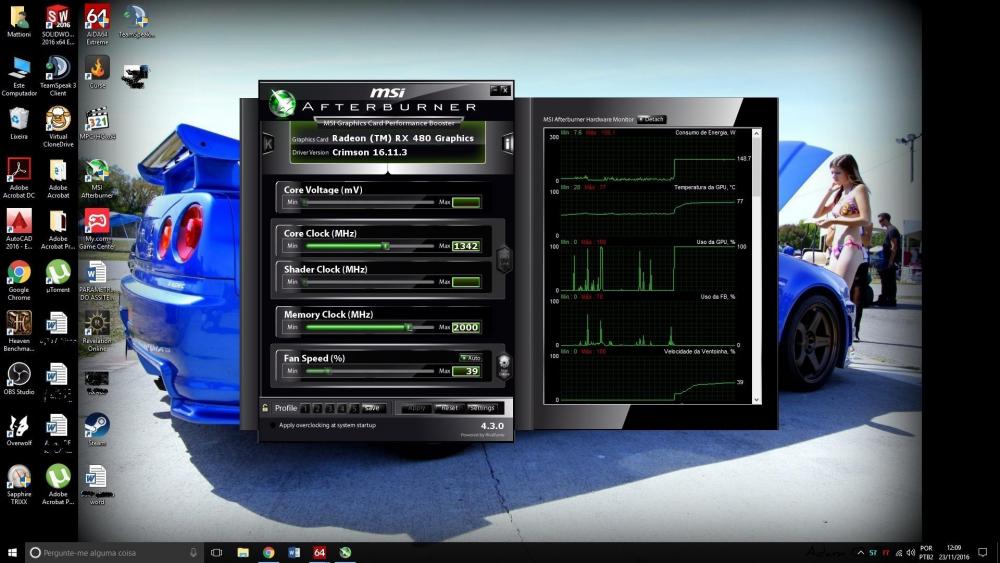This screenshot has width=1000, height=563.
Task: Click the Memory Clock value field
Action: click(466, 327)
